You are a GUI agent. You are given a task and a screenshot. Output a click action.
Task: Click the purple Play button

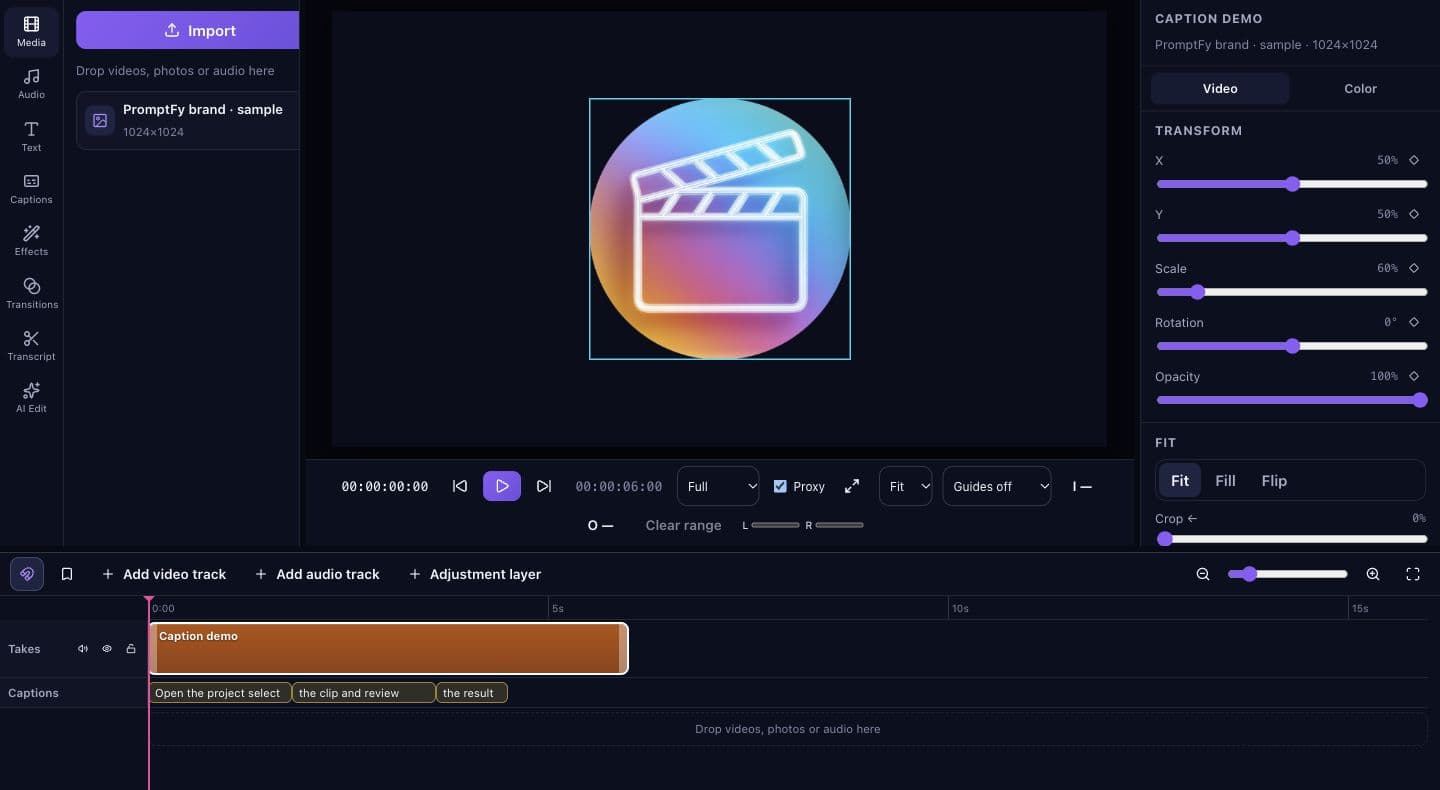coord(502,486)
